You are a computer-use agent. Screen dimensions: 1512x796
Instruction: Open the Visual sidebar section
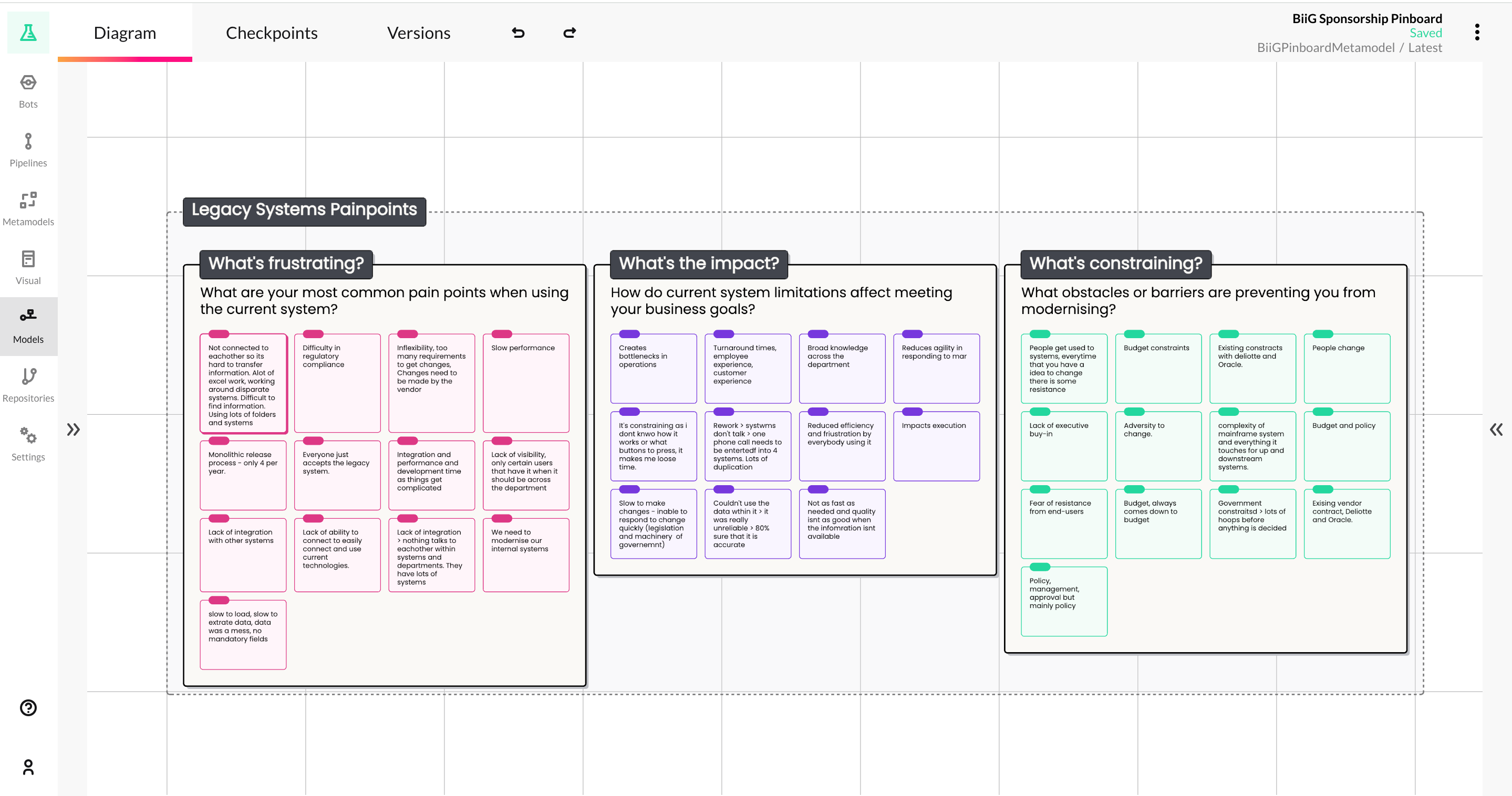pos(28,267)
